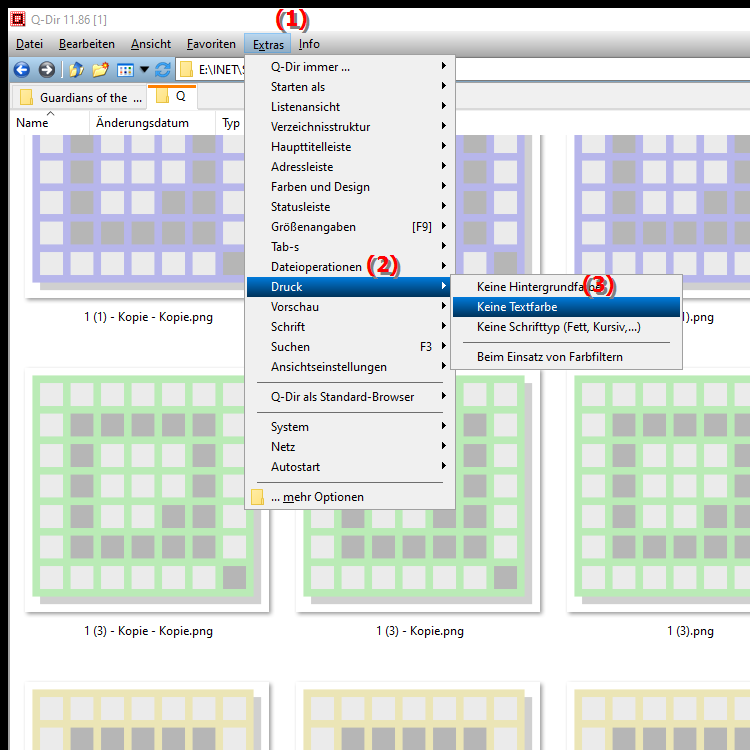Open the Datei menu

pyautogui.click(x=29, y=44)
